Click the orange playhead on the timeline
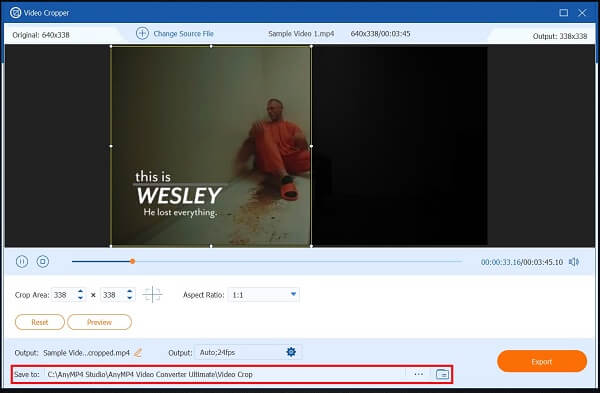This screenshot has width=600, height=393. (132, 261)
